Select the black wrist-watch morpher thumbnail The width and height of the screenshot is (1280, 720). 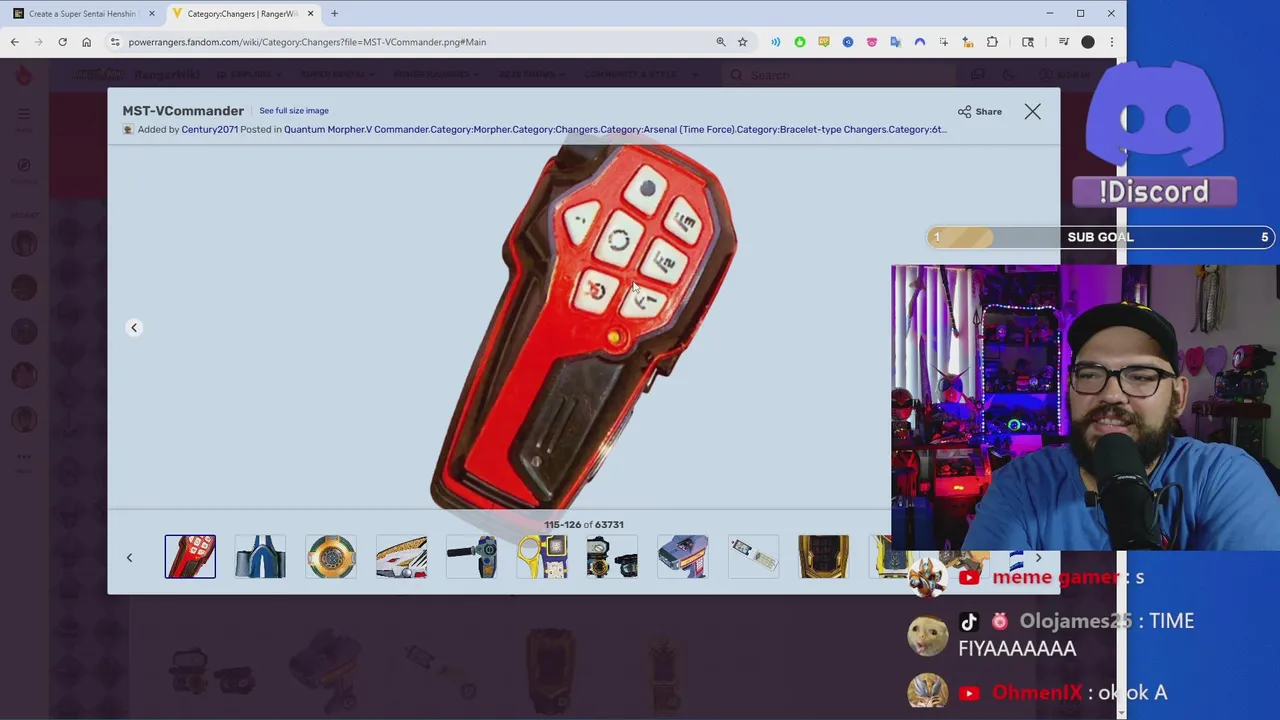pos(612,557)
